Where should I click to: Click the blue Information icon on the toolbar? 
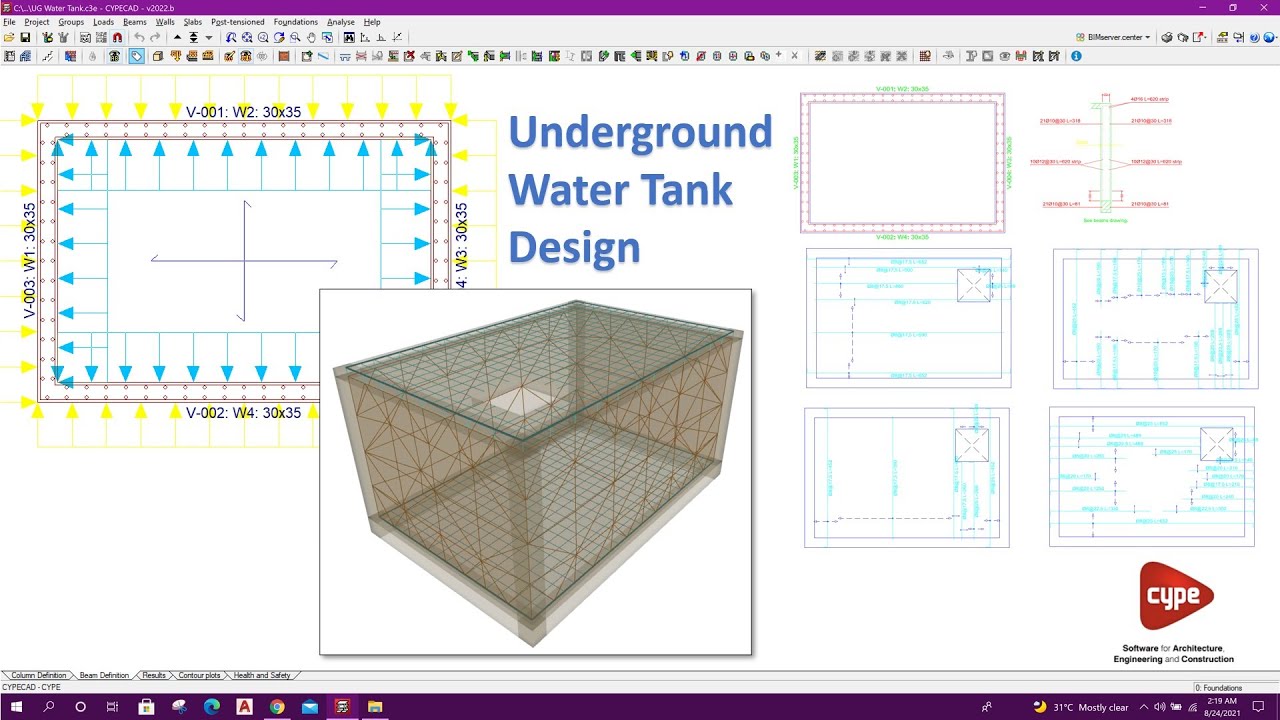(x=1076, y=56)
